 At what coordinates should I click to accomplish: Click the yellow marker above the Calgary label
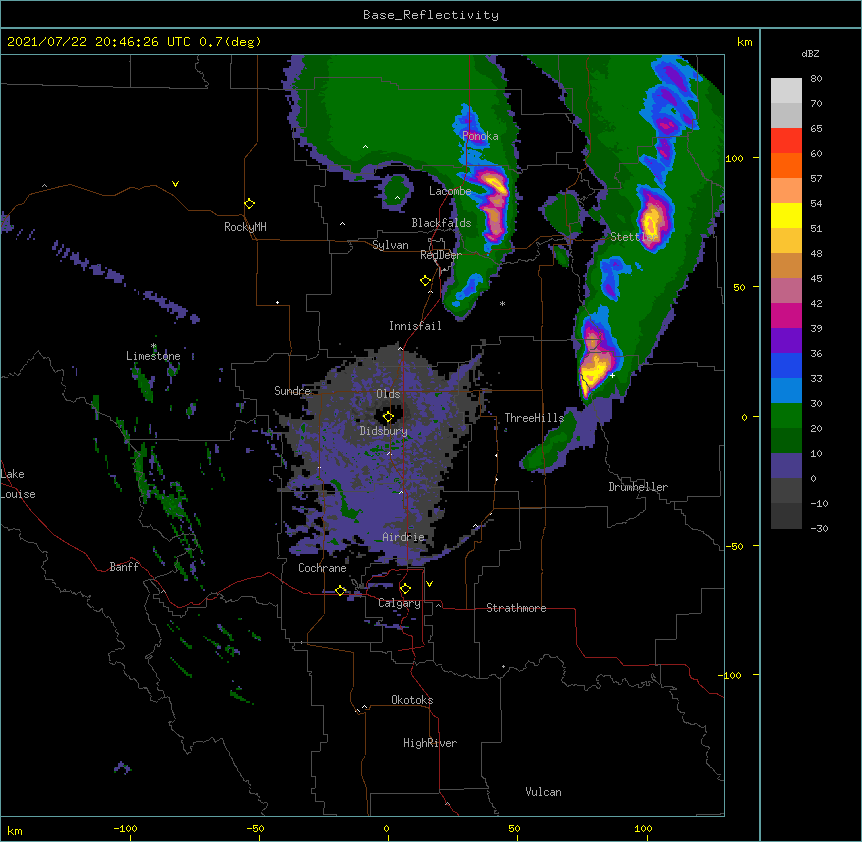point(405,589)
